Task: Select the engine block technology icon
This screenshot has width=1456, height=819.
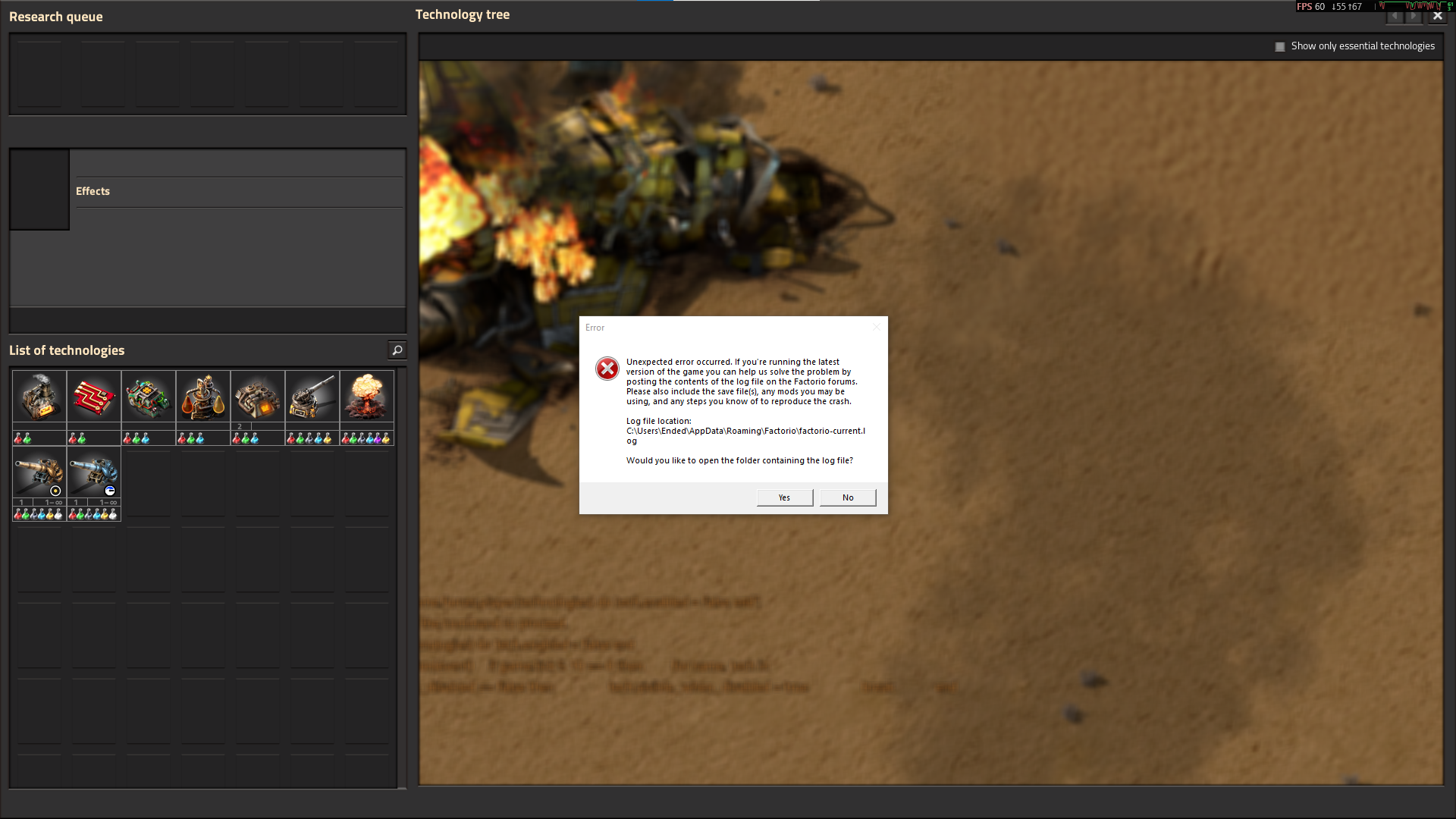Action: click(x=258, y=397)
